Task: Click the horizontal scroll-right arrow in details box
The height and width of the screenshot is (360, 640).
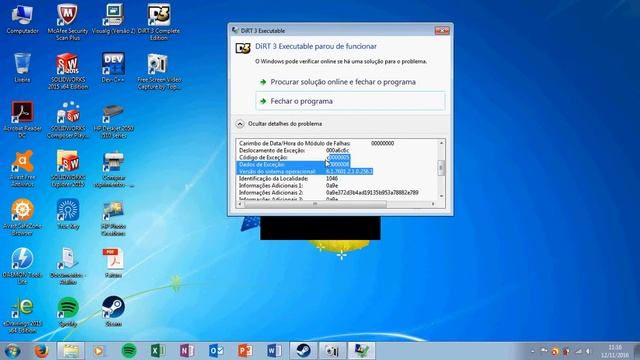Action: click(x=433, y=204)
